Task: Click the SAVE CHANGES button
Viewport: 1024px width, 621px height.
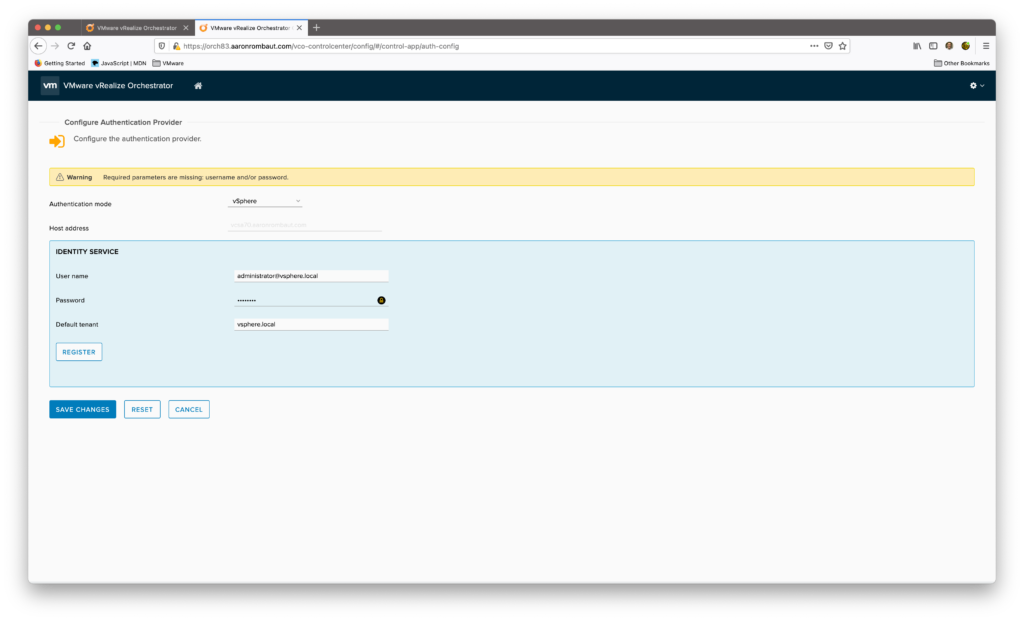Action: coord(82,409)
